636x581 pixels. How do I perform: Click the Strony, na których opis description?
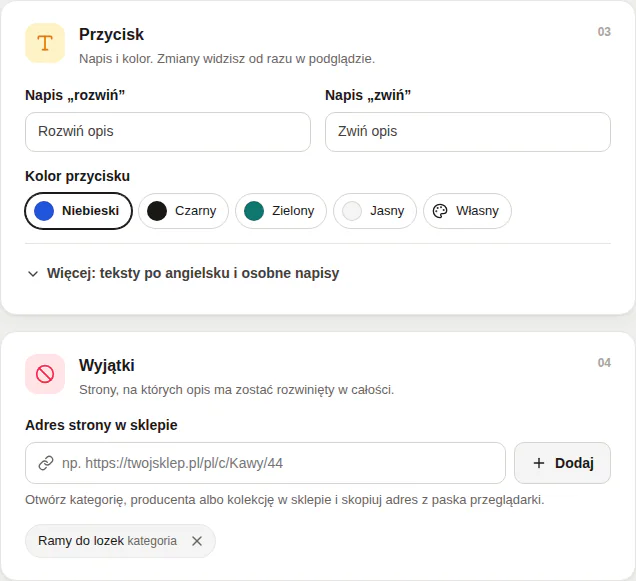[236, 390]
